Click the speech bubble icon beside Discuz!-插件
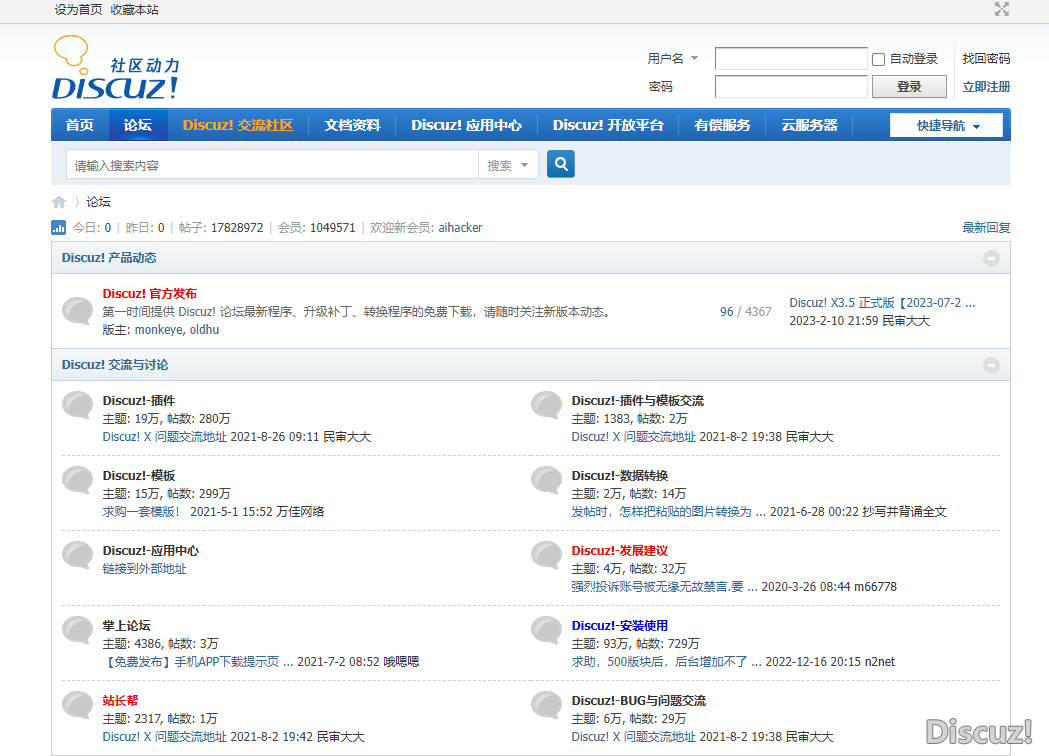Screen dimensions: 1049x756 coord(77,405)
